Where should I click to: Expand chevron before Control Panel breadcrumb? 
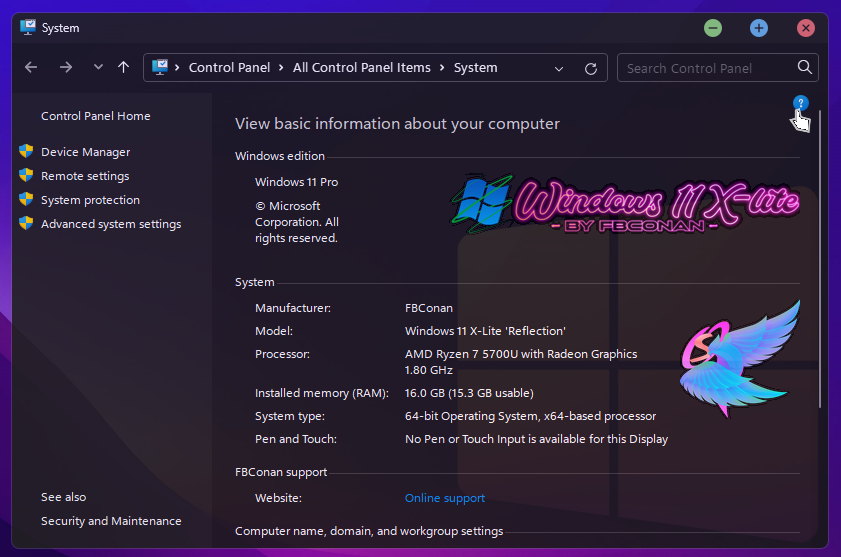coord(177,68)
